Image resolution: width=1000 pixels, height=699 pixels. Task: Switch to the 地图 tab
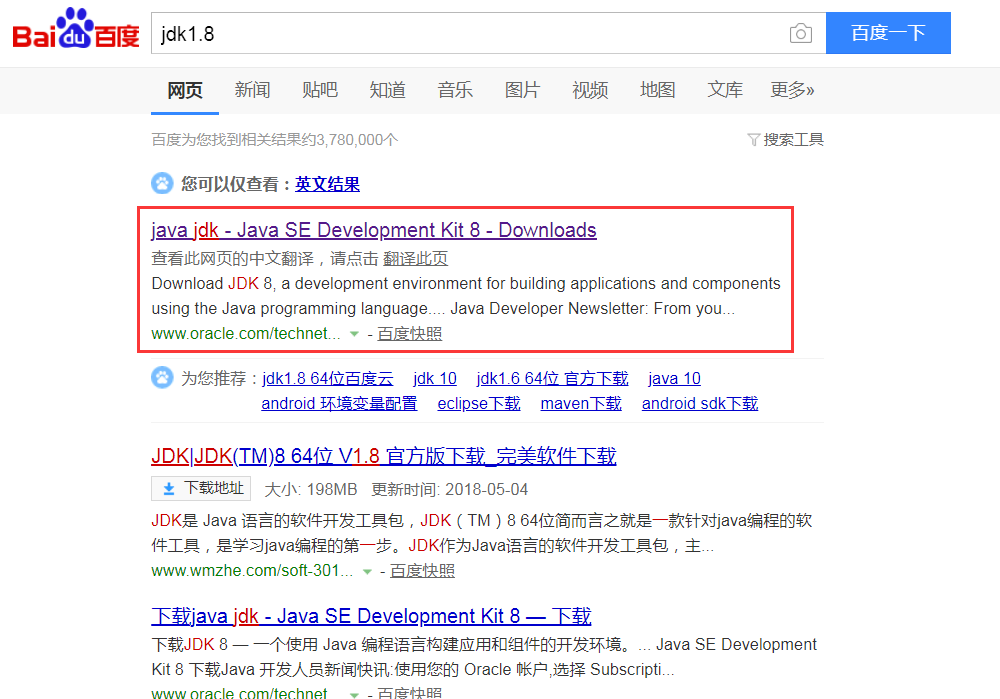click(658, 90)
